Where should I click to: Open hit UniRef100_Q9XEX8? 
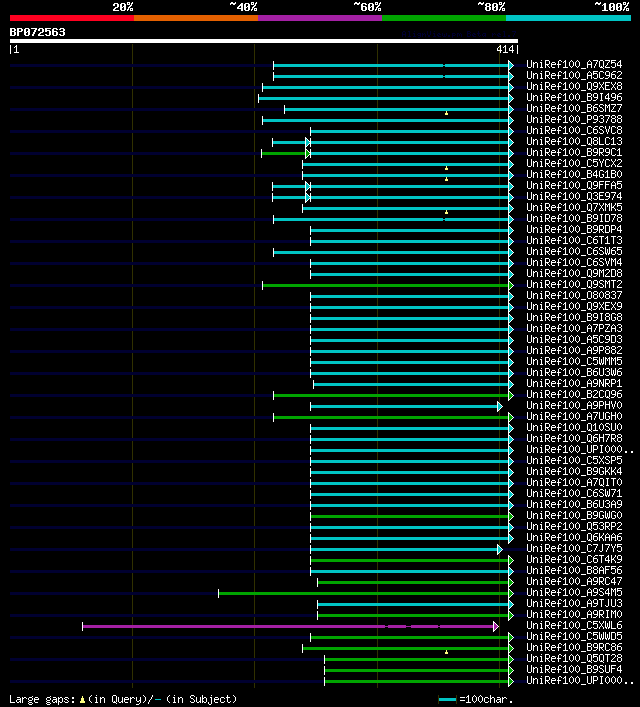pyautogui.click(x=574, y=87)
